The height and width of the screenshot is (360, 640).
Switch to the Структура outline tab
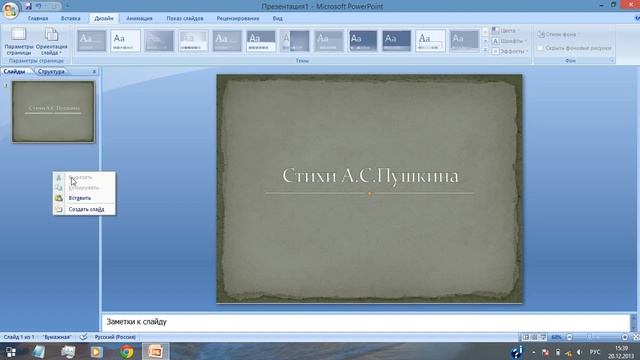tap(51, 71)
